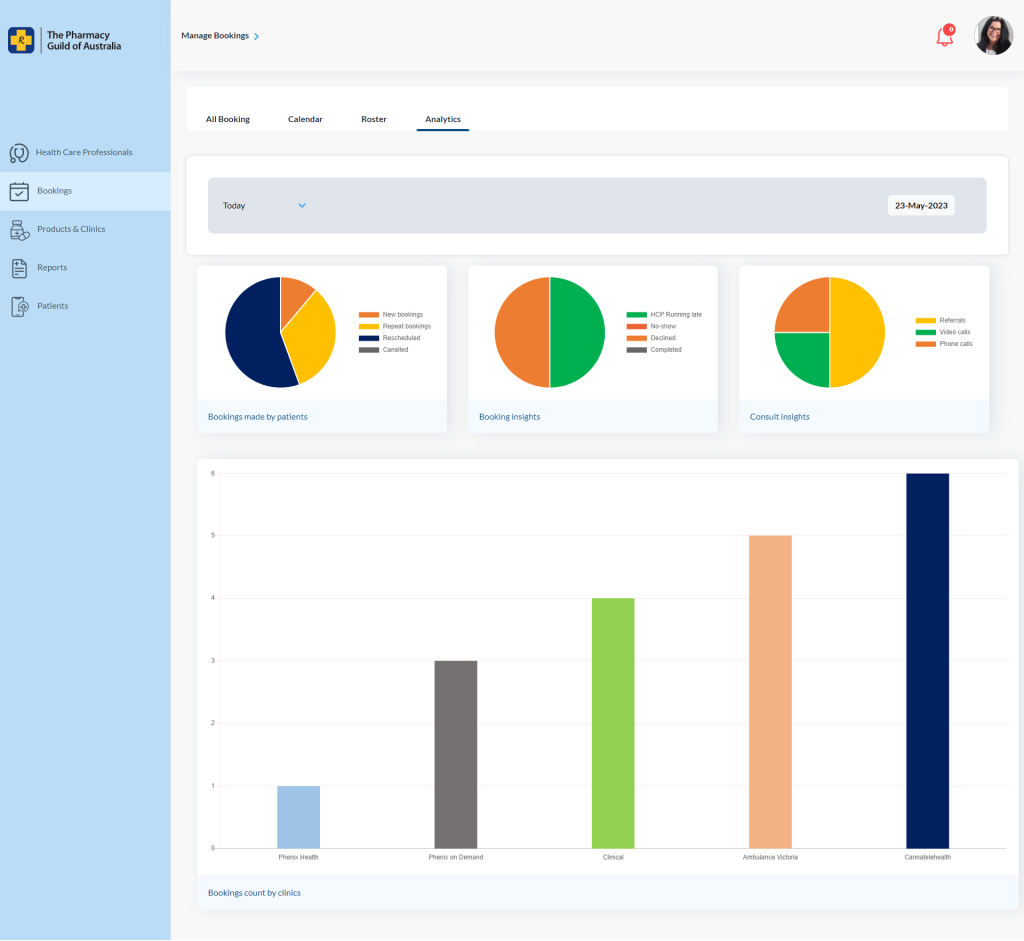Click the Bookings count by clinics link

tap(254, 893)
